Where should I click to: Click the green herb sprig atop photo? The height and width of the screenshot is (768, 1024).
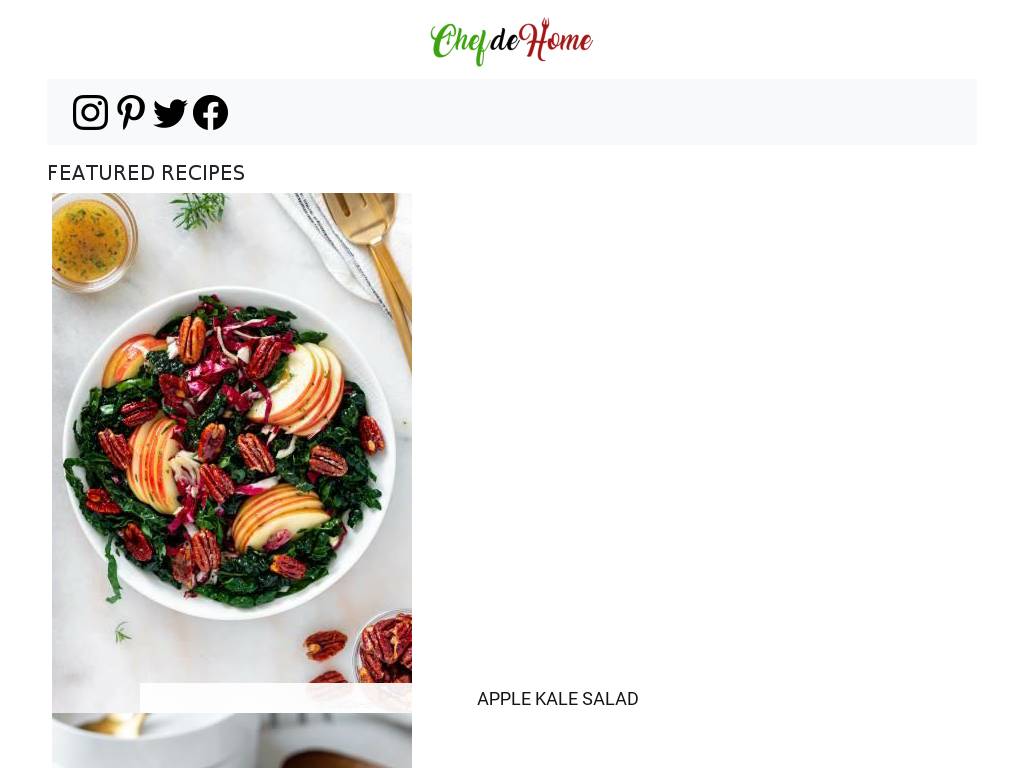click(199, 210)
